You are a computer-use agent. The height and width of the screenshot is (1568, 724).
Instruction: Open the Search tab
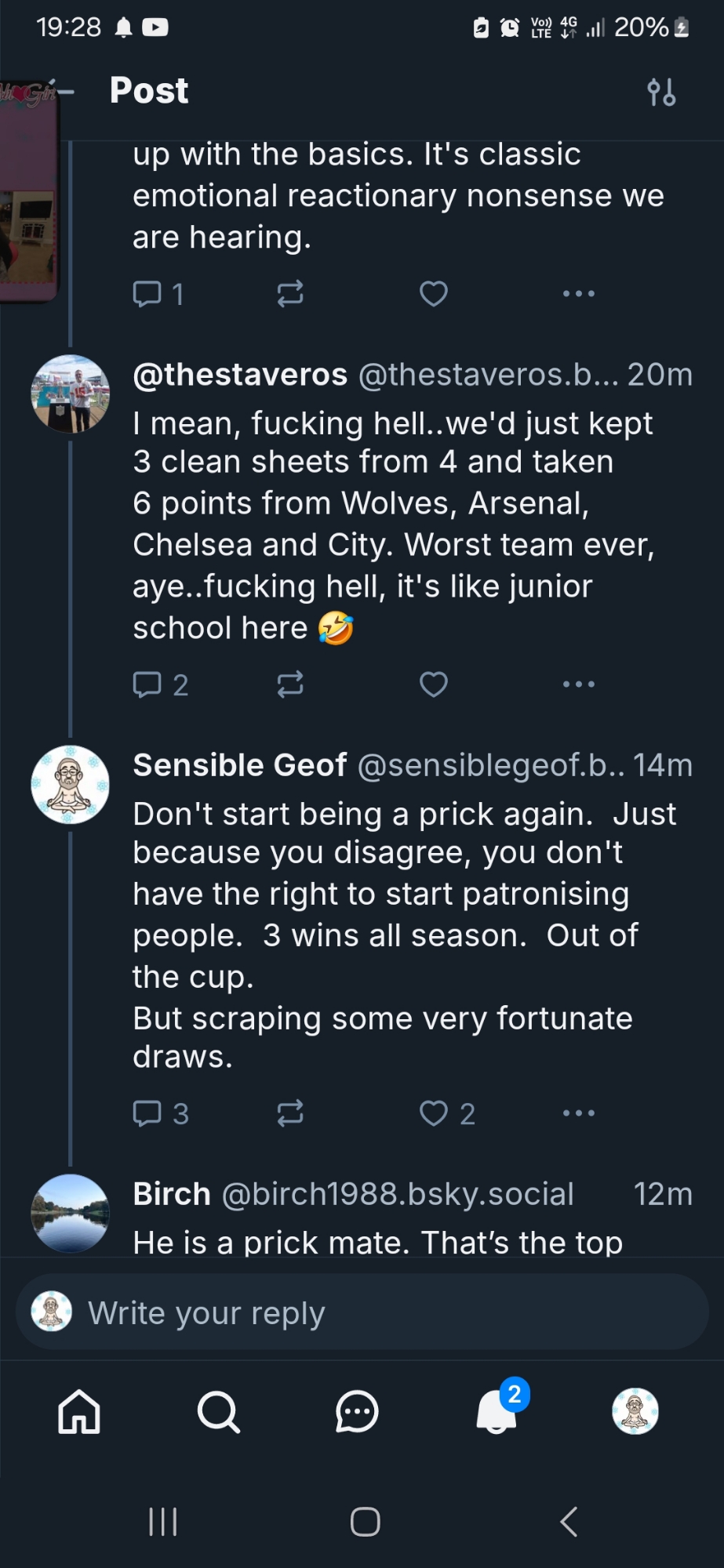[x=218, y=1412]
